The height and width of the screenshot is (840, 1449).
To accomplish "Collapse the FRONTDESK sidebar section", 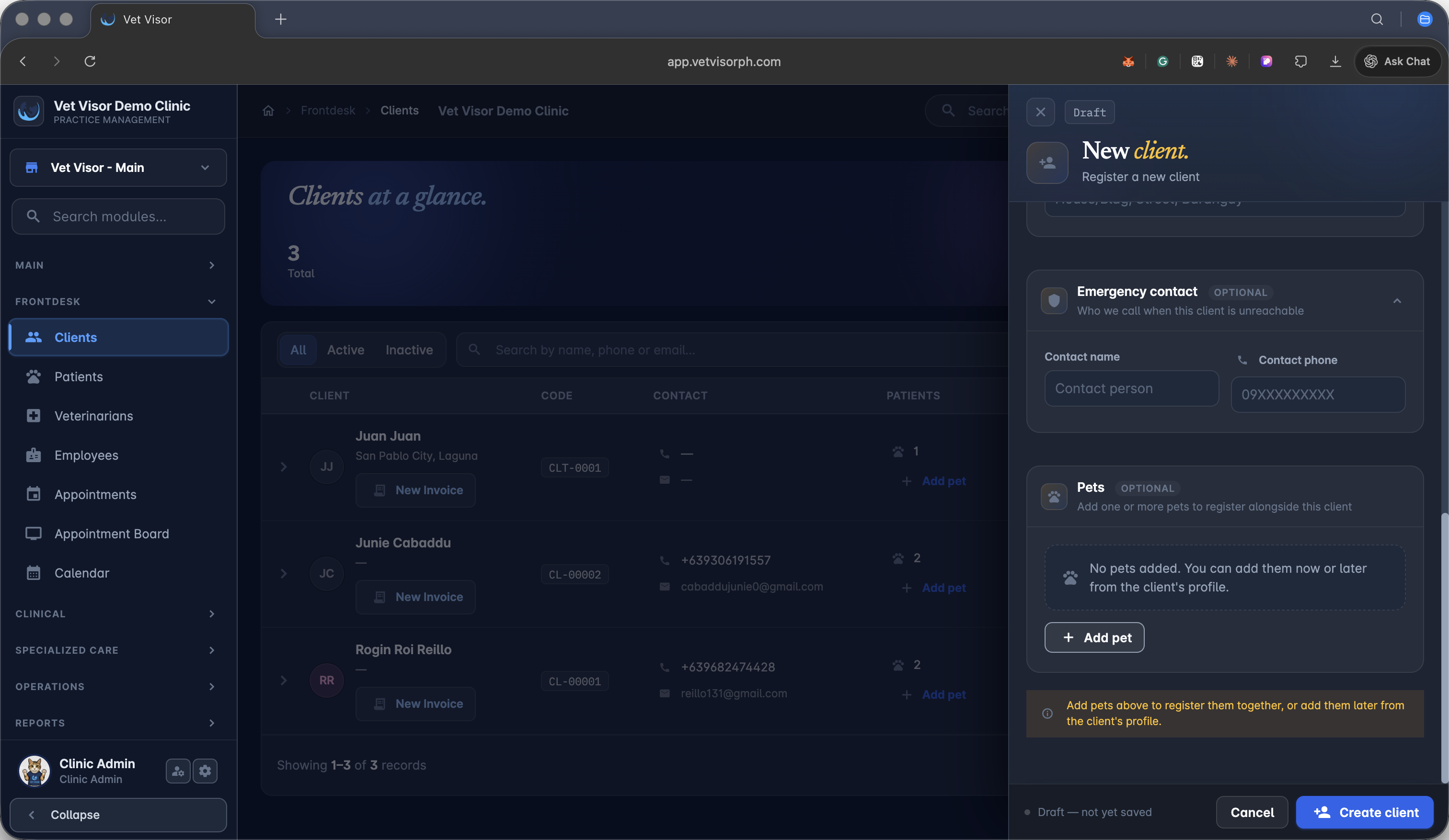I will (x=115, y=301).
